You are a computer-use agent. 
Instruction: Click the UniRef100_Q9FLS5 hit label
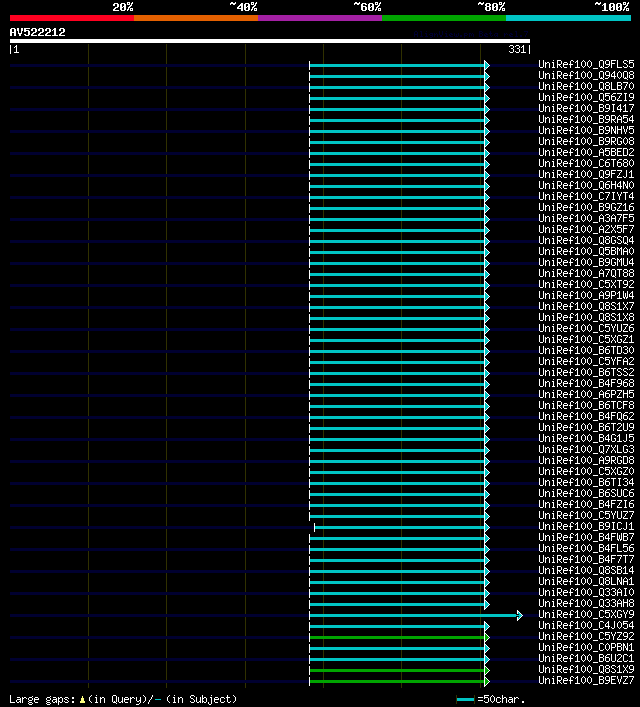pyautogui.click(x=586, y=64)
